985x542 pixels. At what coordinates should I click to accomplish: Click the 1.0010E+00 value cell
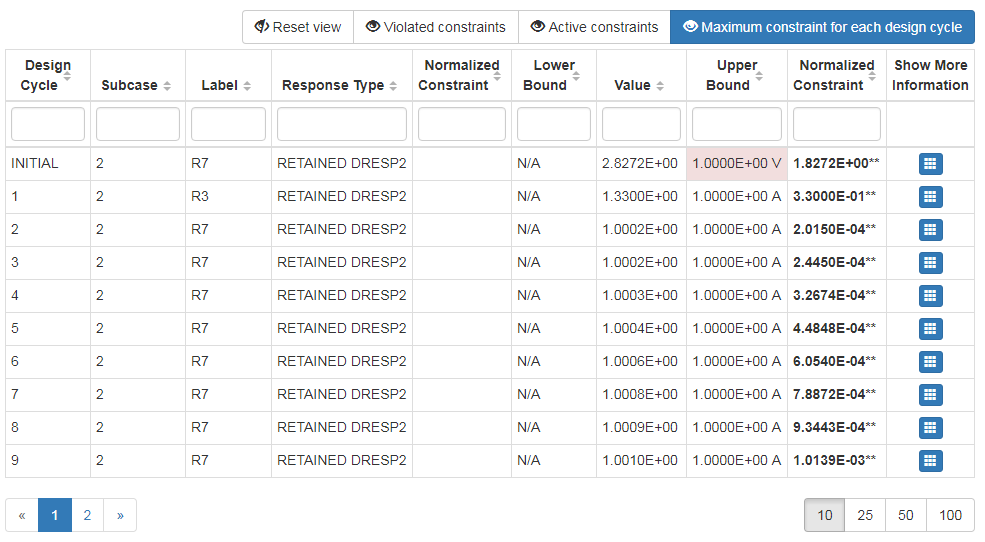tap(641, 460)
